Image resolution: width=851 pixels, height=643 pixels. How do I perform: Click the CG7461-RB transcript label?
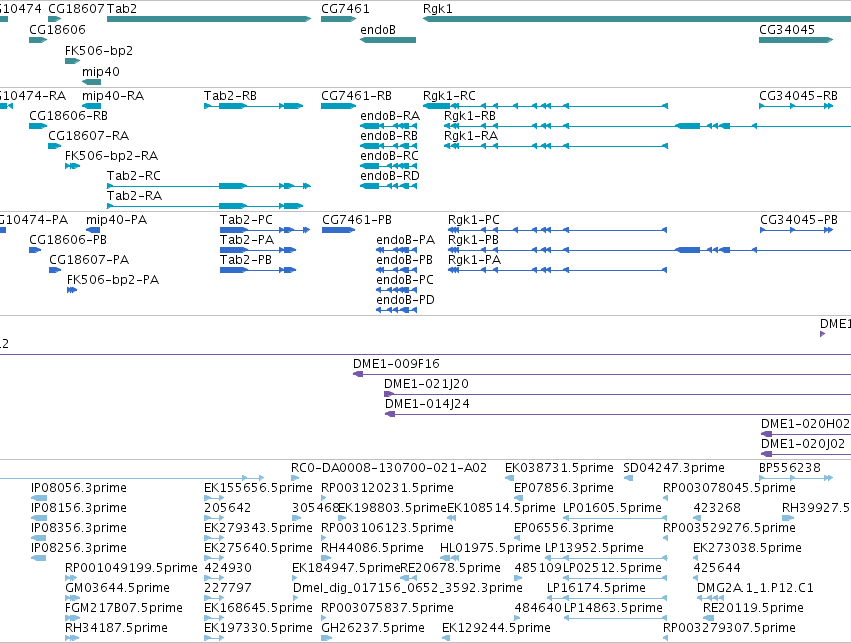[x=357, y=96]
